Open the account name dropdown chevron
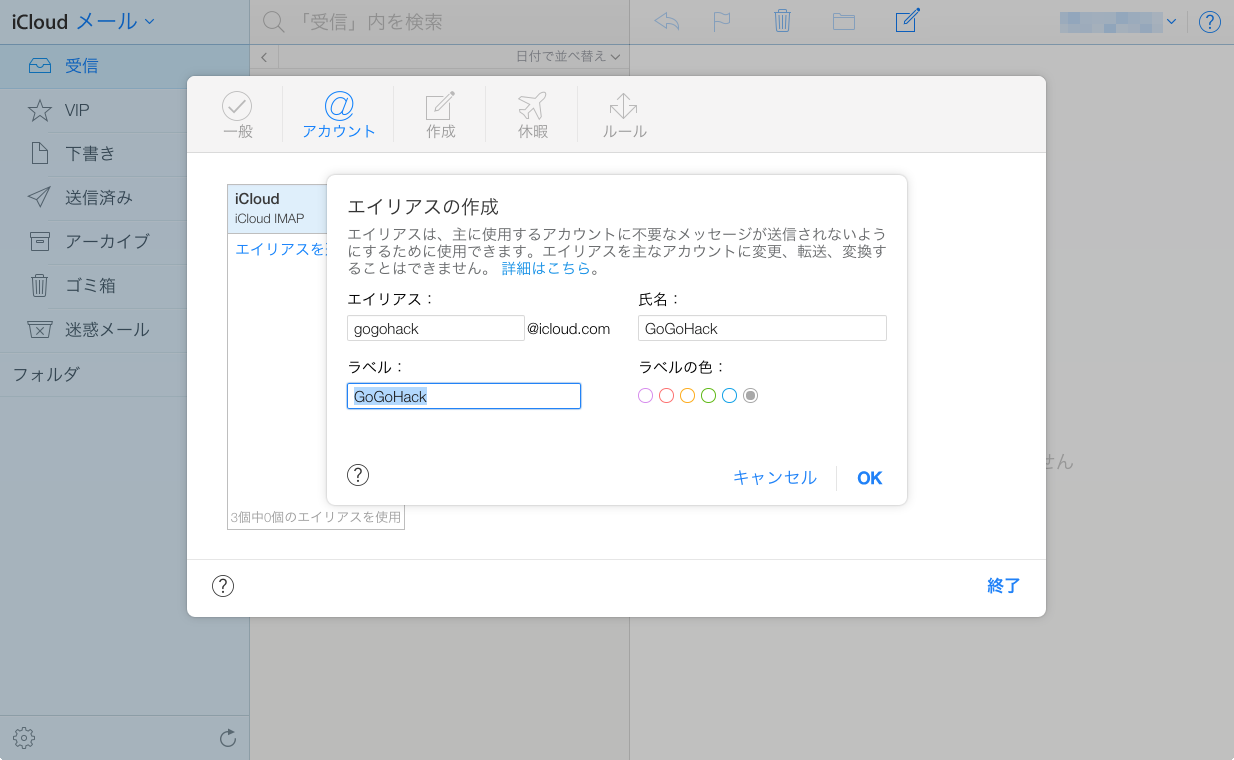 coord(1171,21)
